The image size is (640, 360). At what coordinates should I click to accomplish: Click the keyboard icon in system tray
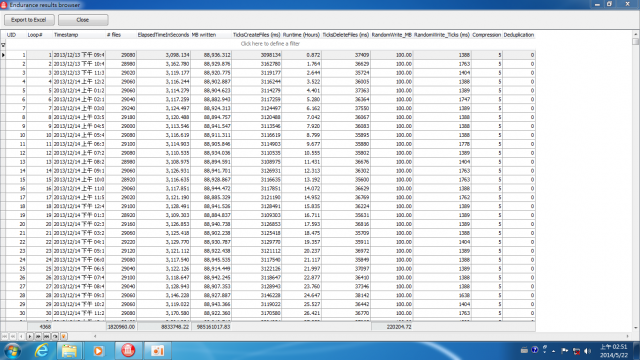pos(524,350)
